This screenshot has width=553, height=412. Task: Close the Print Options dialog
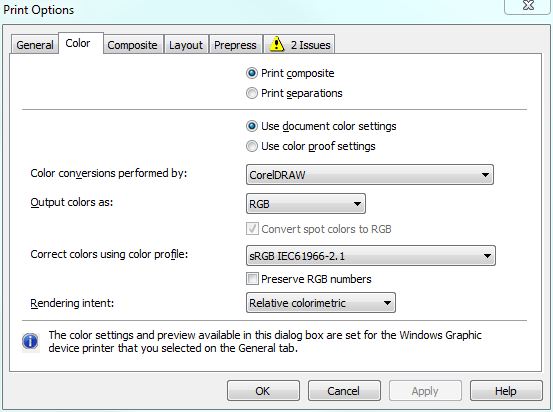(x=528, y=6)
